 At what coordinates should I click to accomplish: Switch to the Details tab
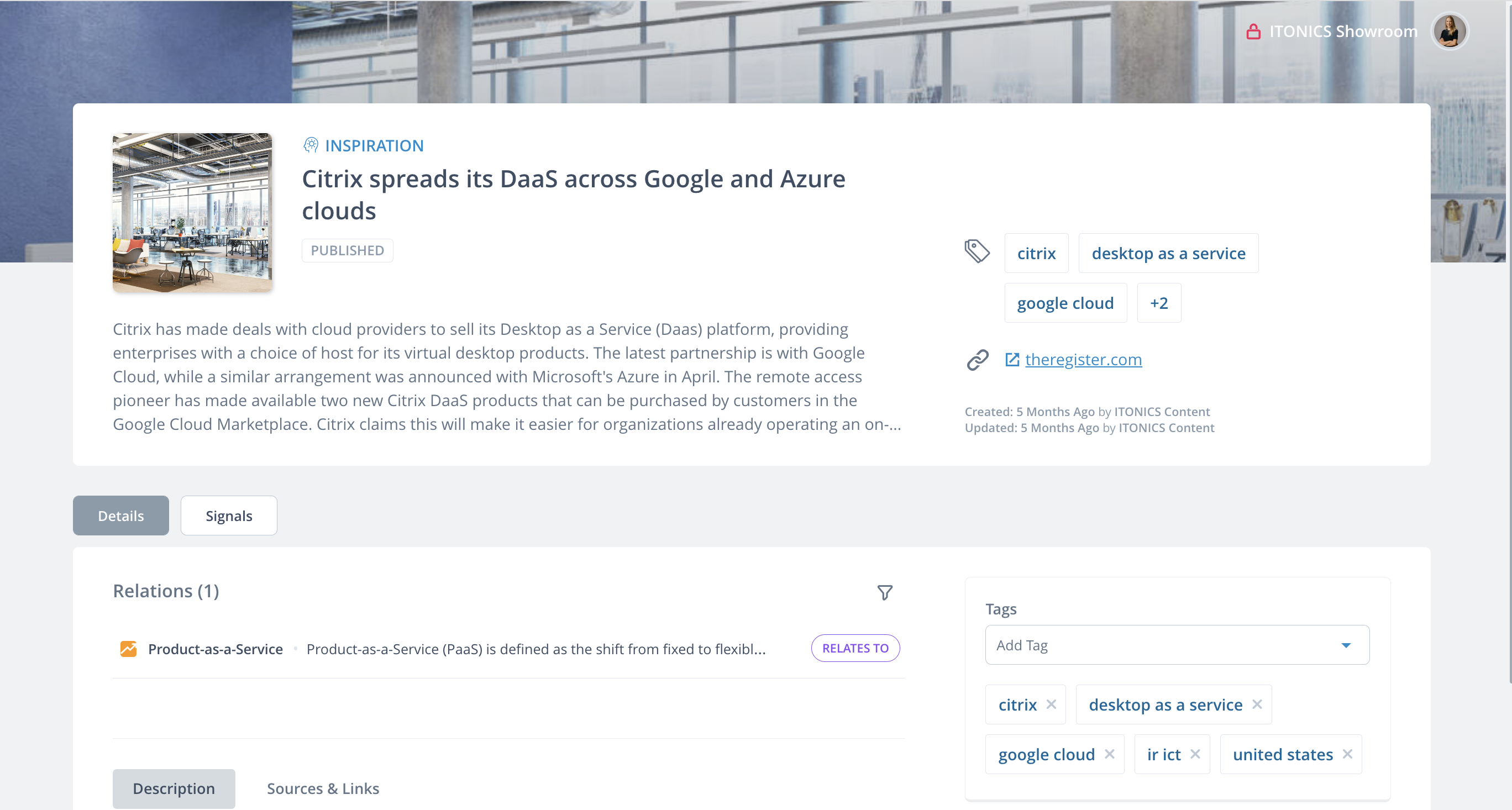[x=121, y=516]
